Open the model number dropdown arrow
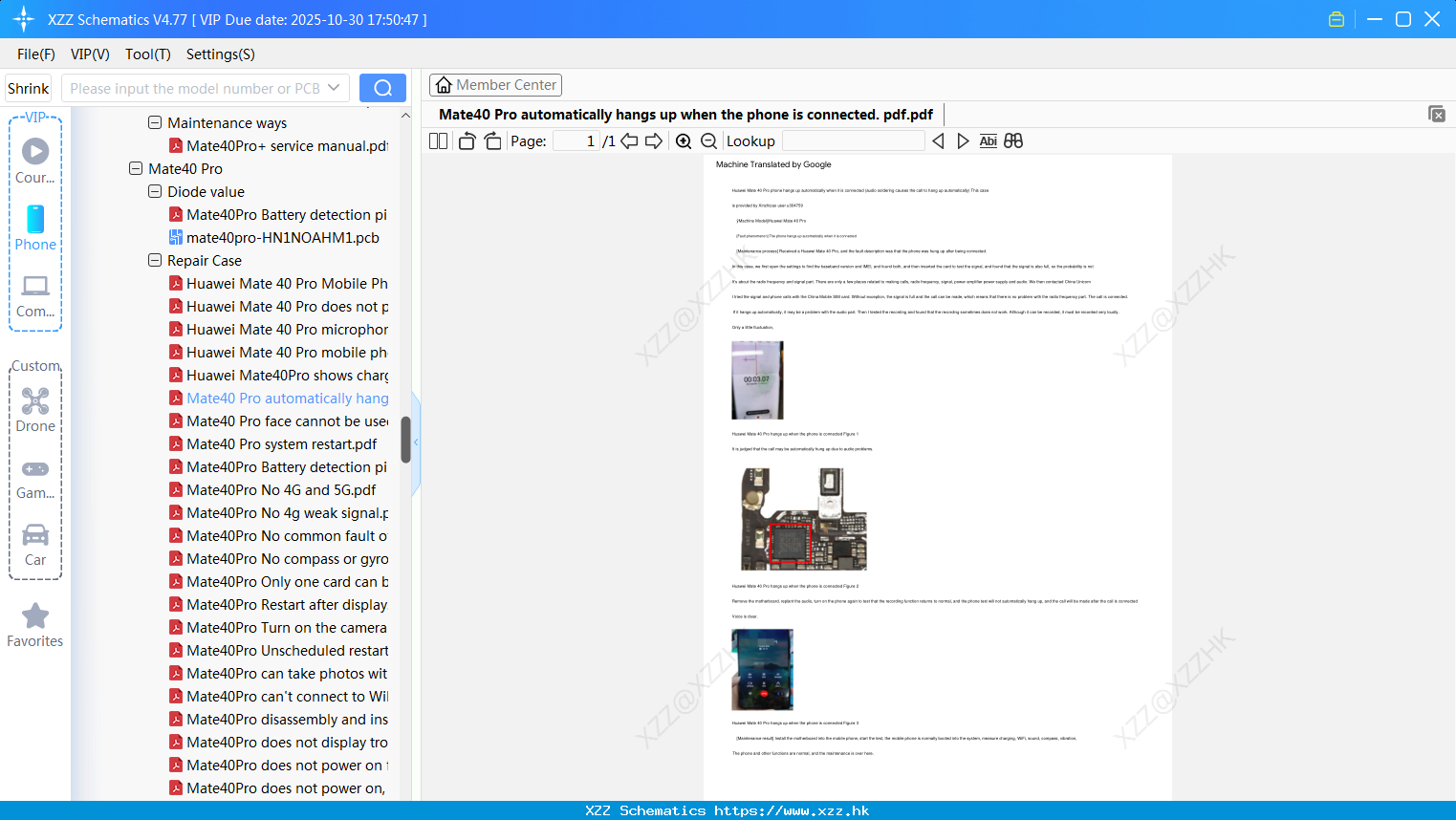This screenshot has width=1456, height=820. (x=334, y=88)
